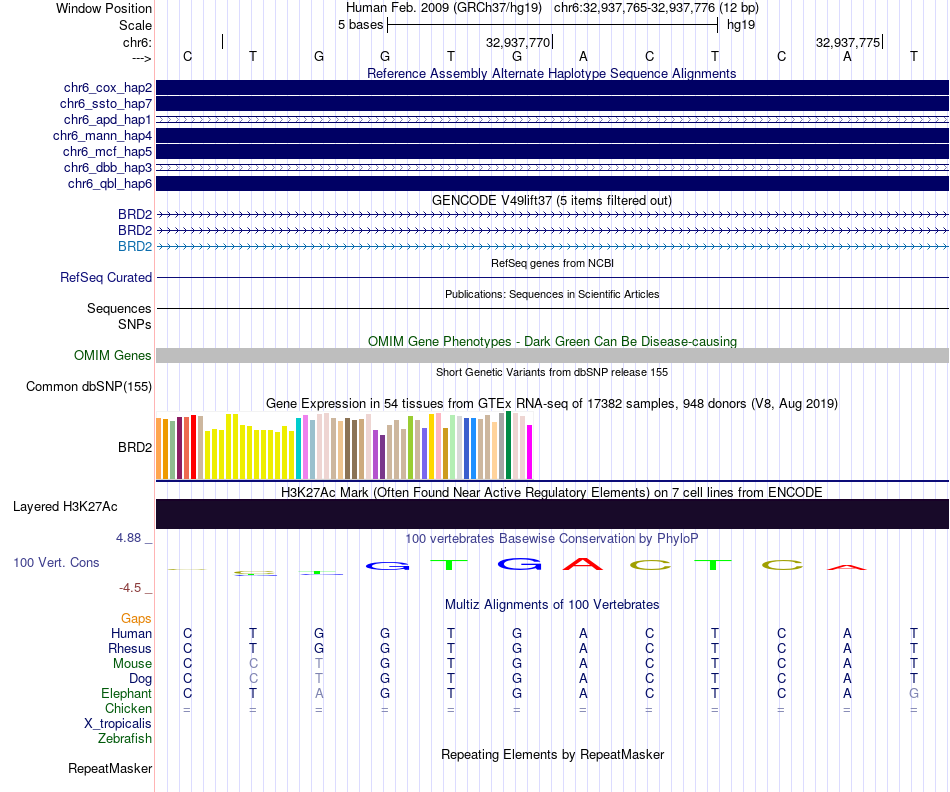Open the Common dbSNP(155) track label

click(89, 387)
